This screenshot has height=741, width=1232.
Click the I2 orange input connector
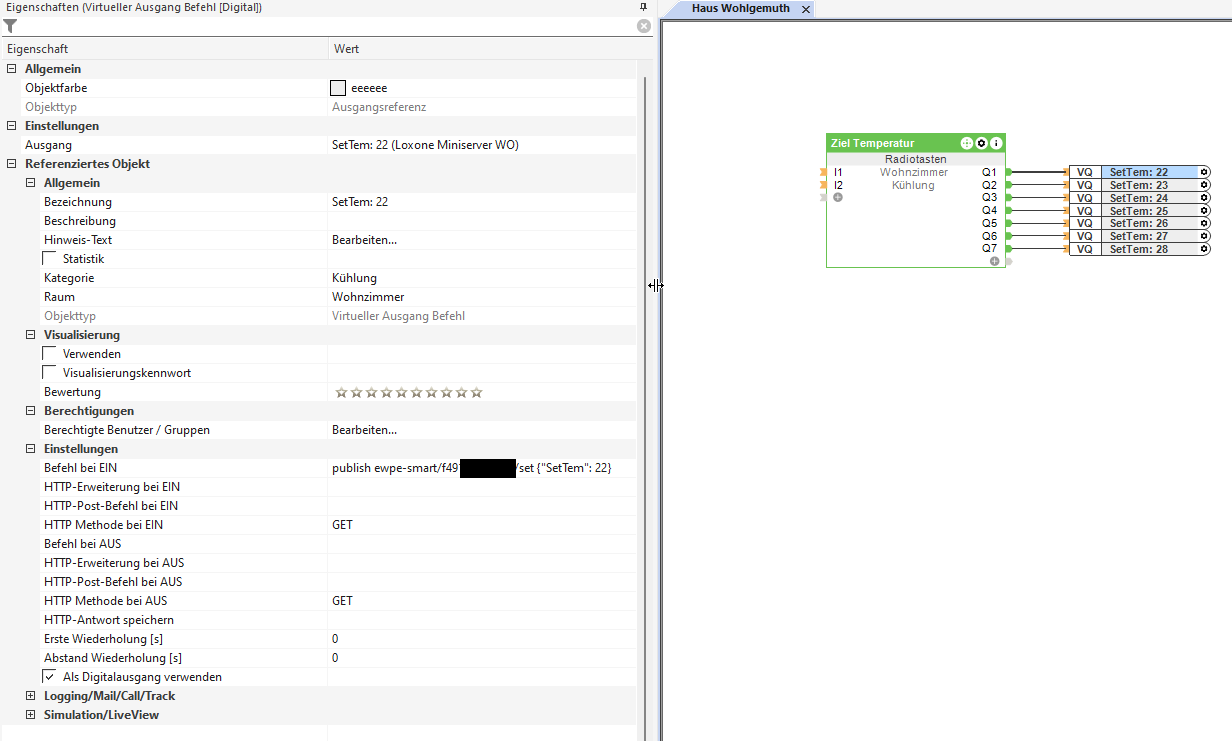[823, 185]
